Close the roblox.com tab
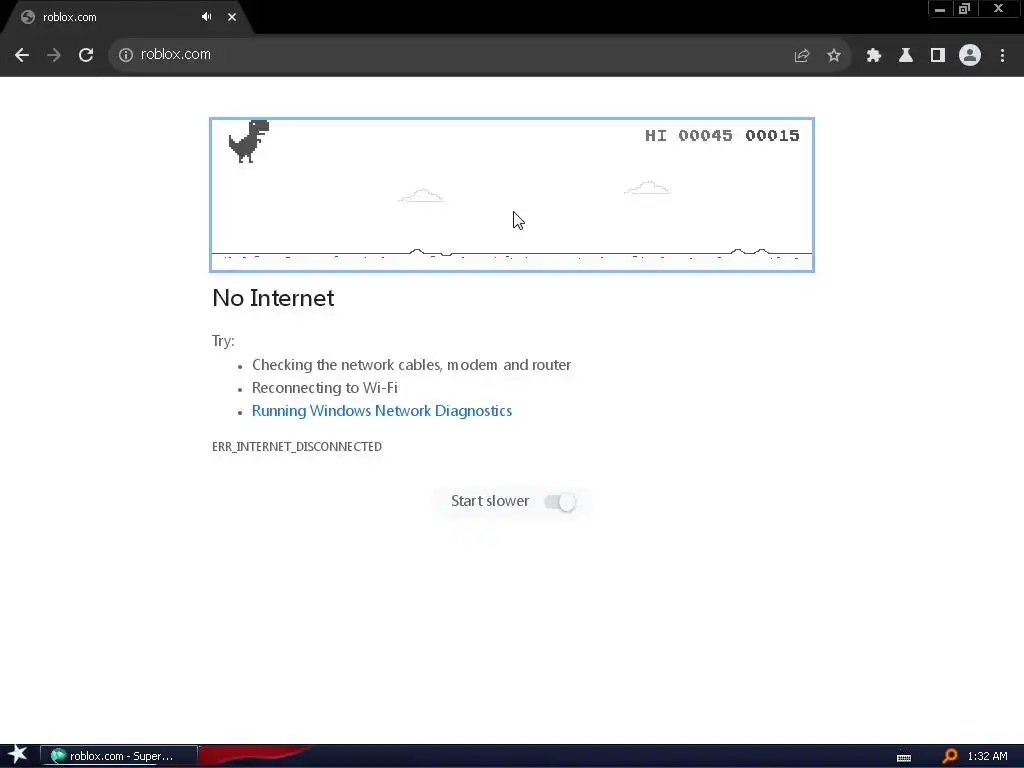The width and height of the screenshot is (1024, 768). [x=232, y=17]
